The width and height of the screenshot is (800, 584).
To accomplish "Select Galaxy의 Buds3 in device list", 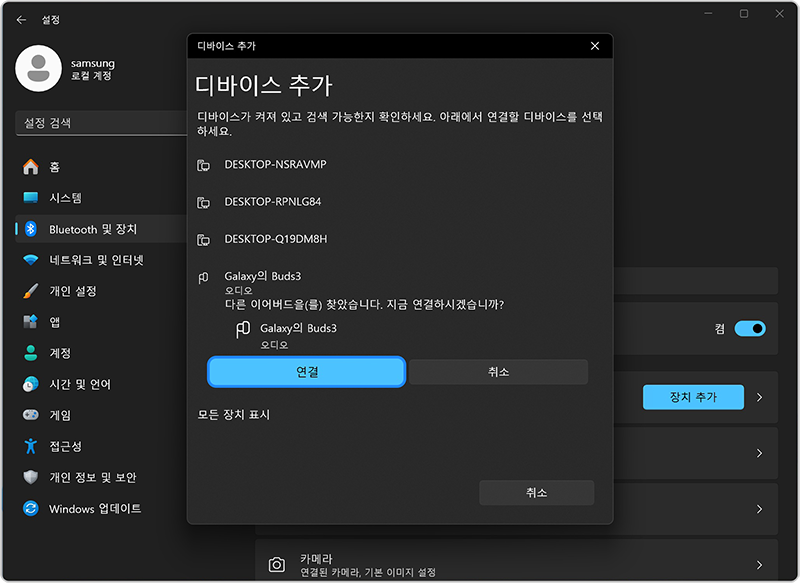I will tap(263, 276).
